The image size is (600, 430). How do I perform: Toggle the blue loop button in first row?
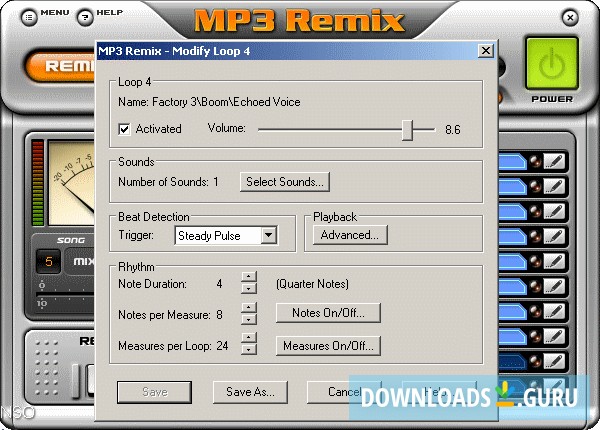(x=513, y=161)
